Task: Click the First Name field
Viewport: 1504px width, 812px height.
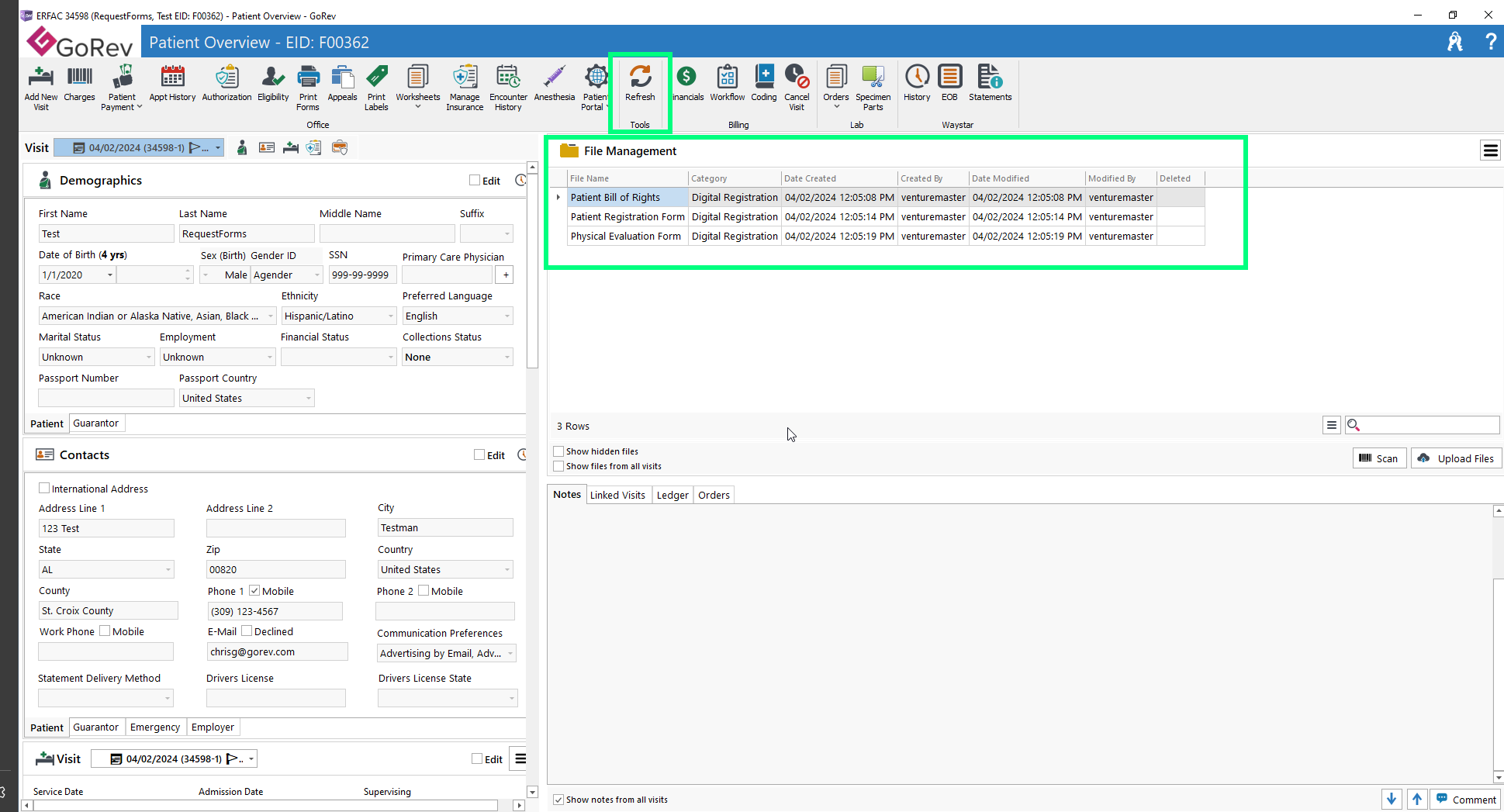Action: (106, 233)
